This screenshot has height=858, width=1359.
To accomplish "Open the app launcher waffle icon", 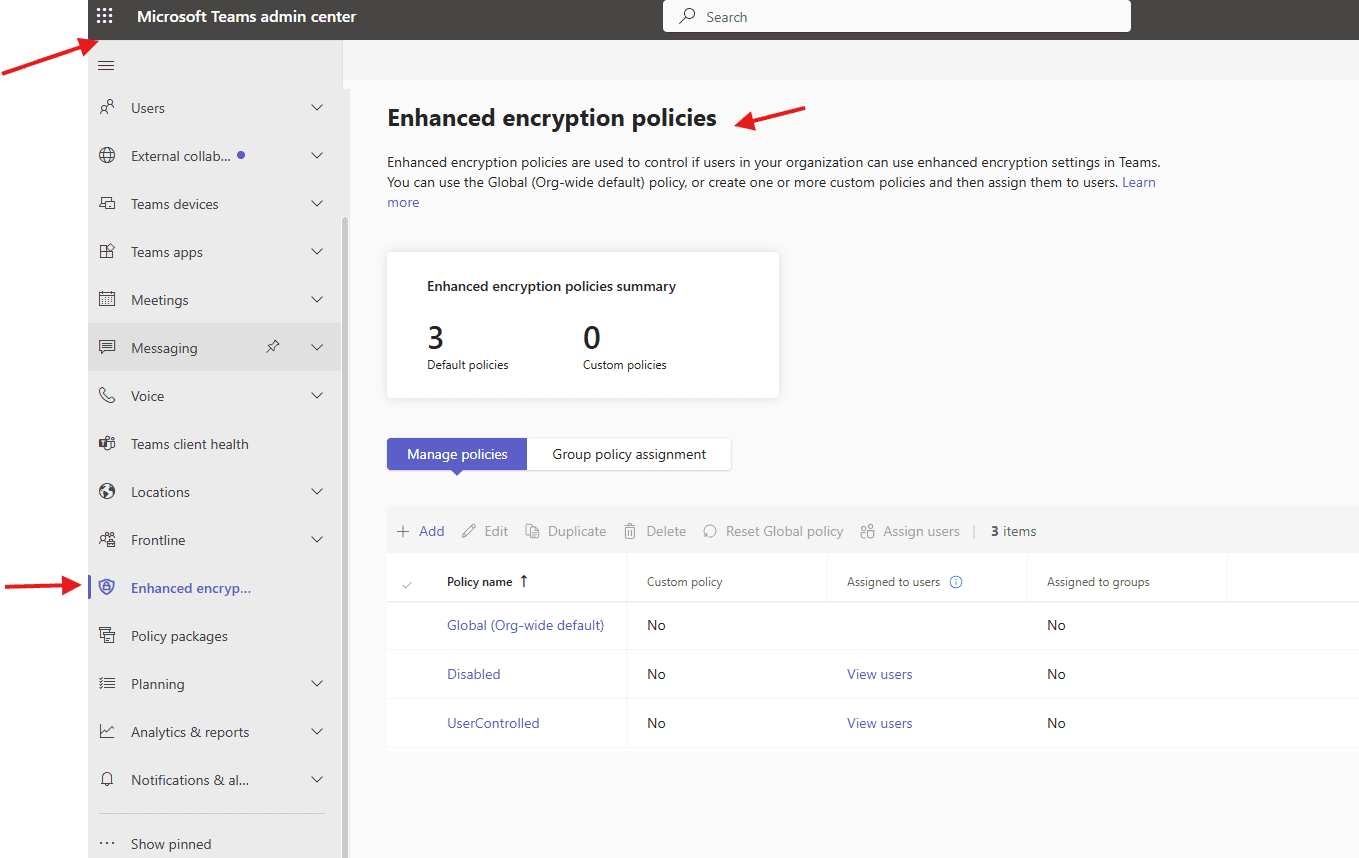I will pyautogui.click(x=104, y=15).
